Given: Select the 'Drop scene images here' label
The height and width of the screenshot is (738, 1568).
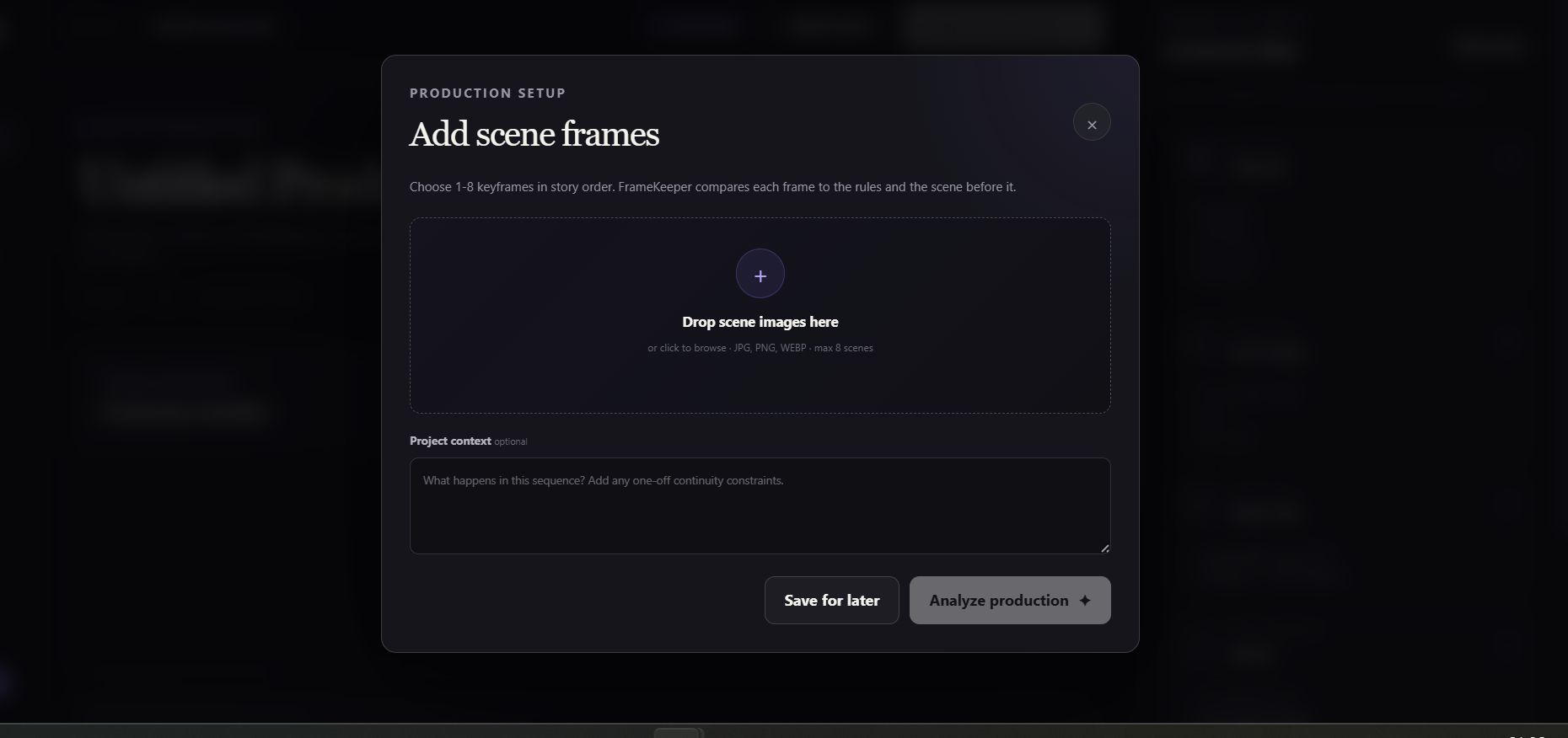Looking at the screenshot, I should pos(760,322).
